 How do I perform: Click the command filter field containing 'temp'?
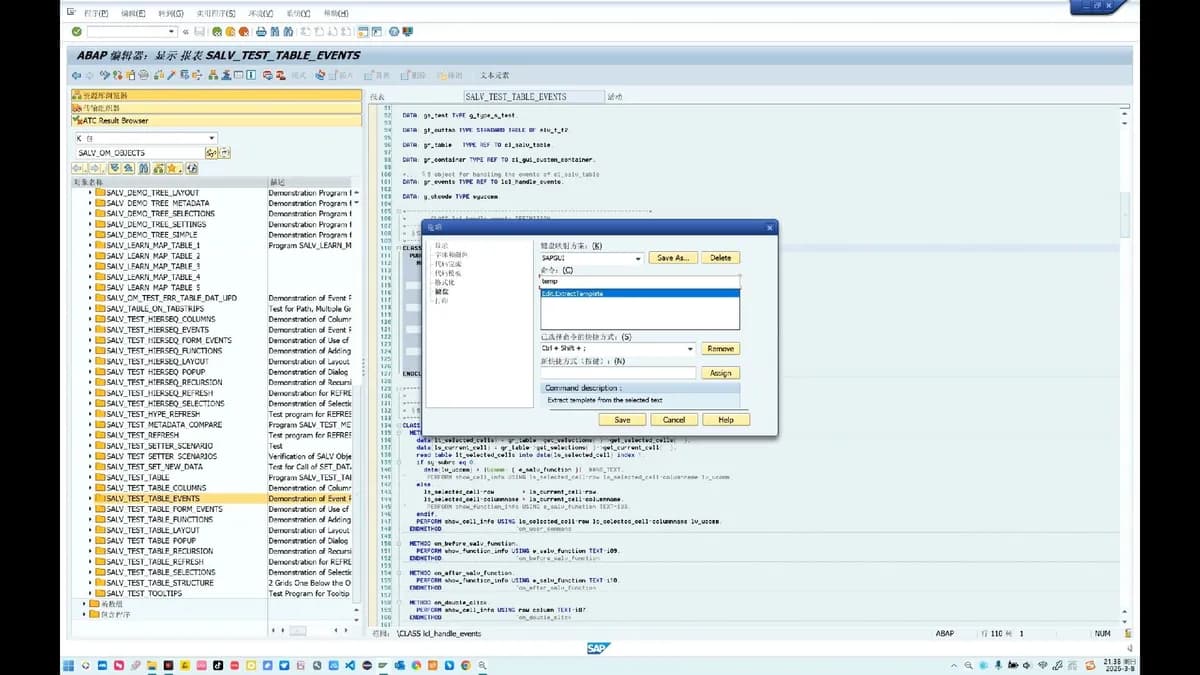[640, 281]
